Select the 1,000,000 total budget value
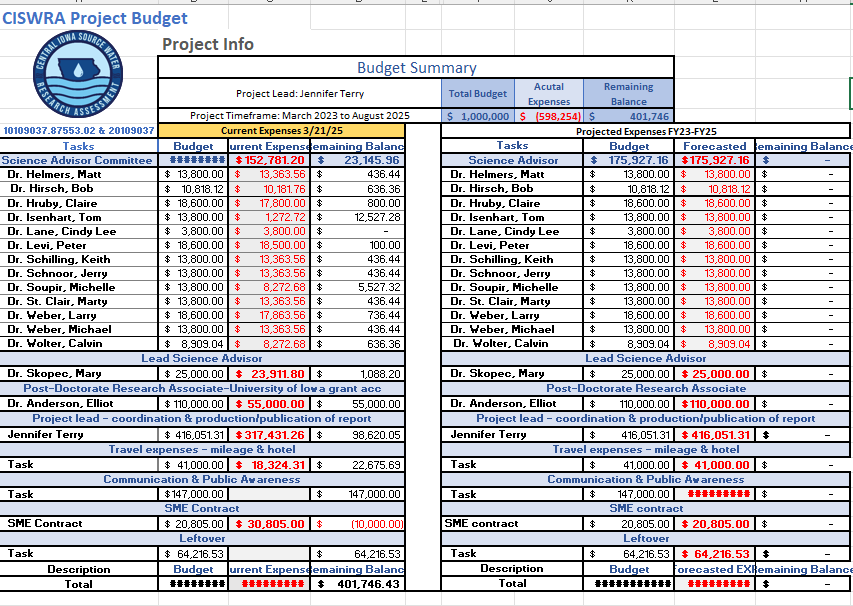This screenshot has width=853, height=606. 478,116
